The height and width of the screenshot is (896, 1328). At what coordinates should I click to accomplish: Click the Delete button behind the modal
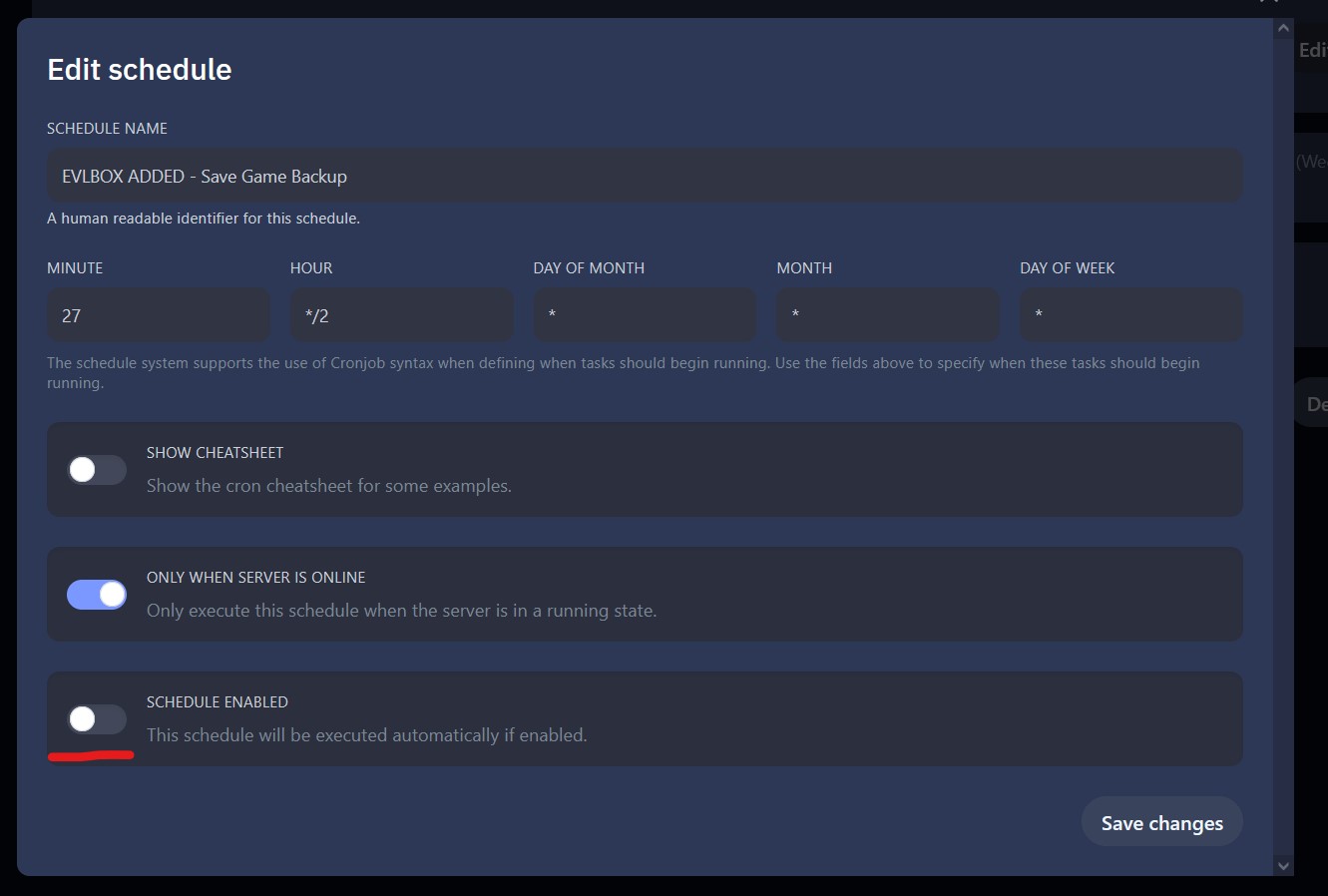(x=1315, y=402)
